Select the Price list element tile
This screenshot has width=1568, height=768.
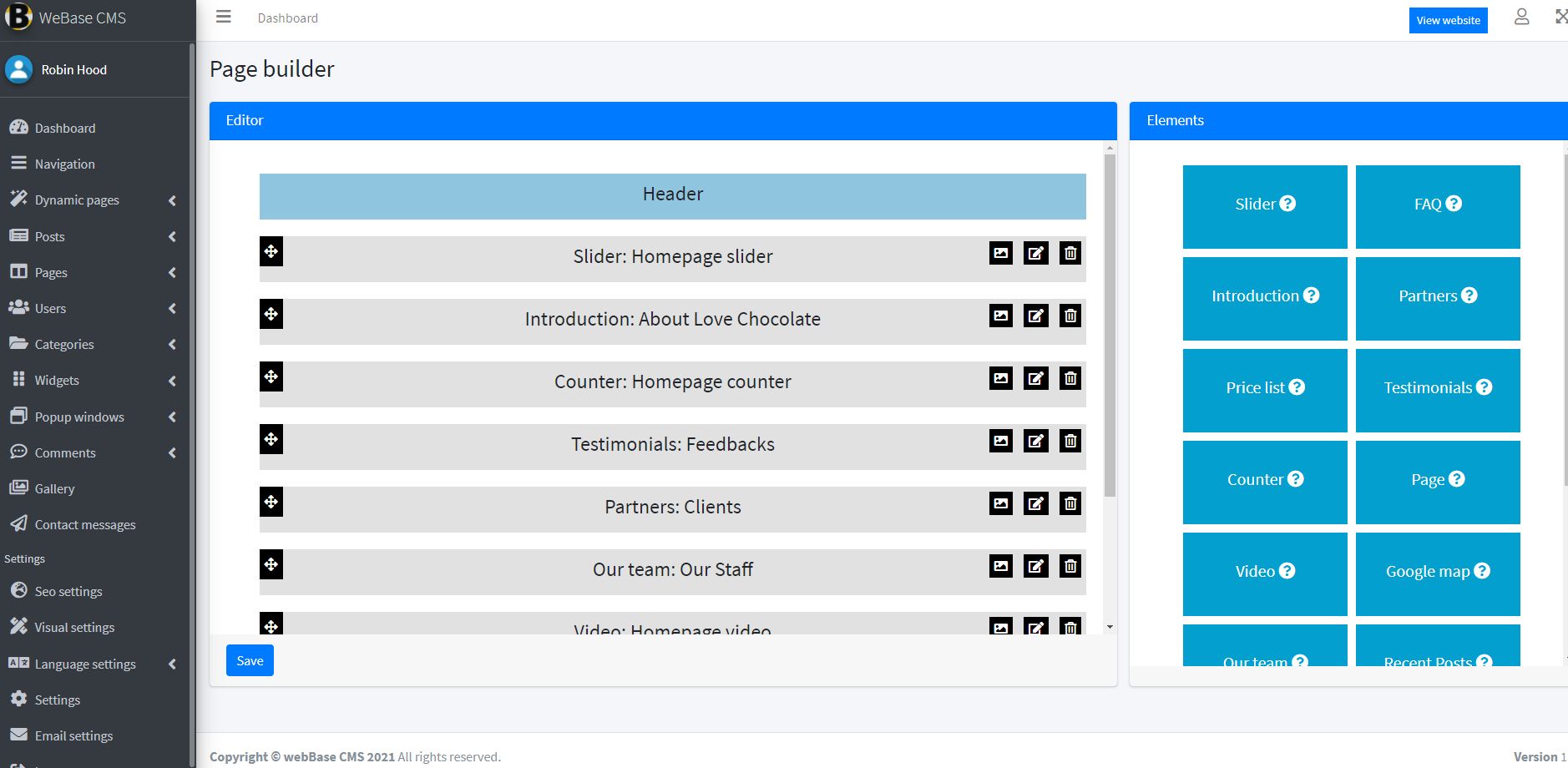point(1264,388)
